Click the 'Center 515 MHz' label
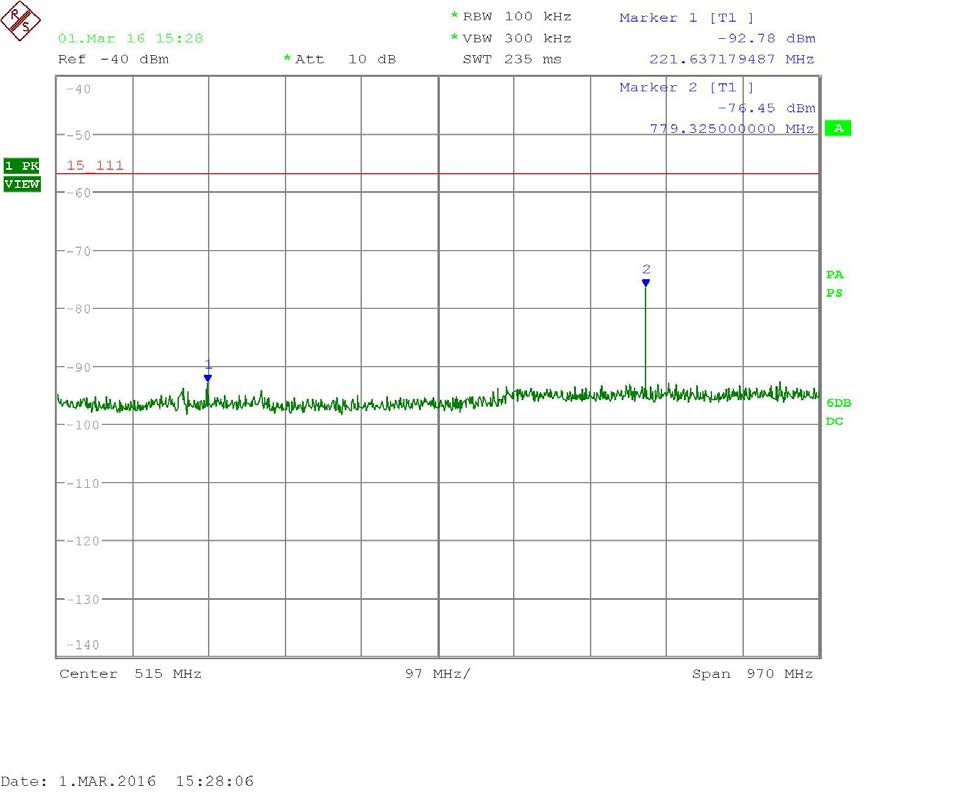The height and width of the screenshot is (810, 975). point(131,674)
